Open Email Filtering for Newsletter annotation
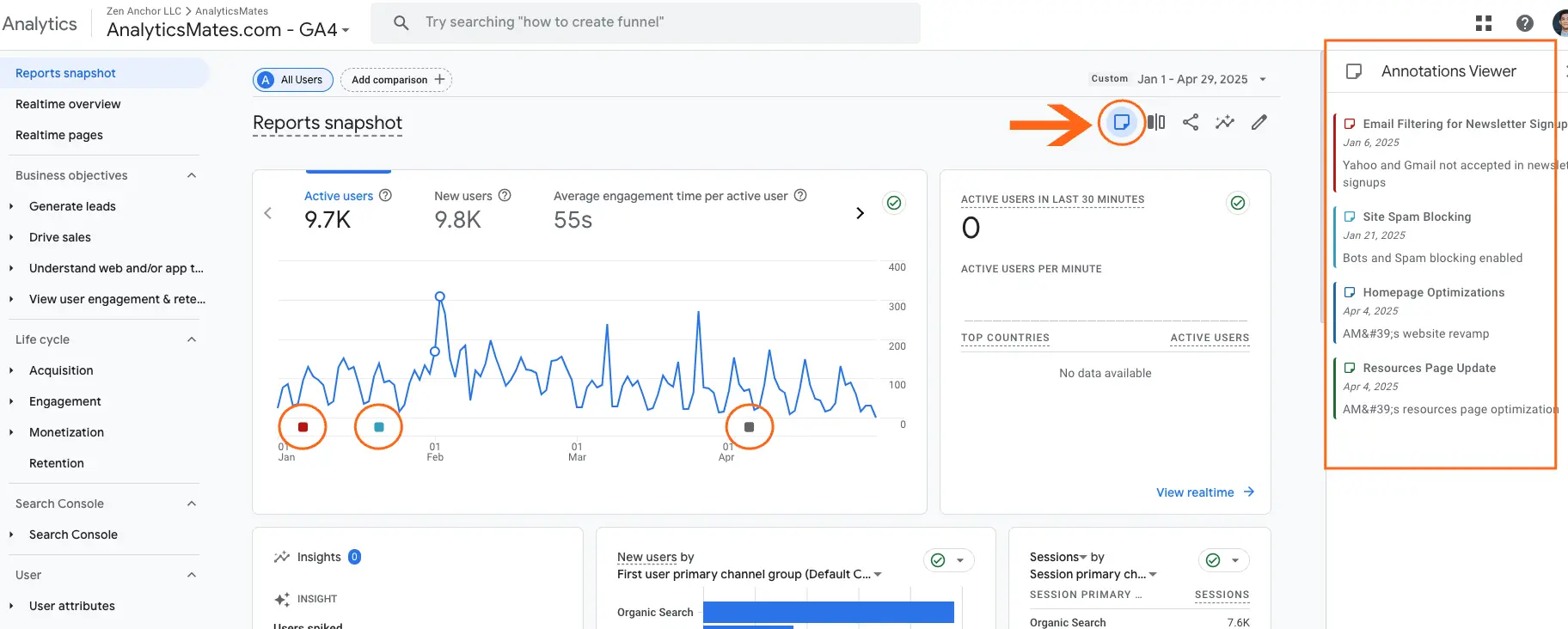Screen dimensions: 1568x629 coord(1449,152)
